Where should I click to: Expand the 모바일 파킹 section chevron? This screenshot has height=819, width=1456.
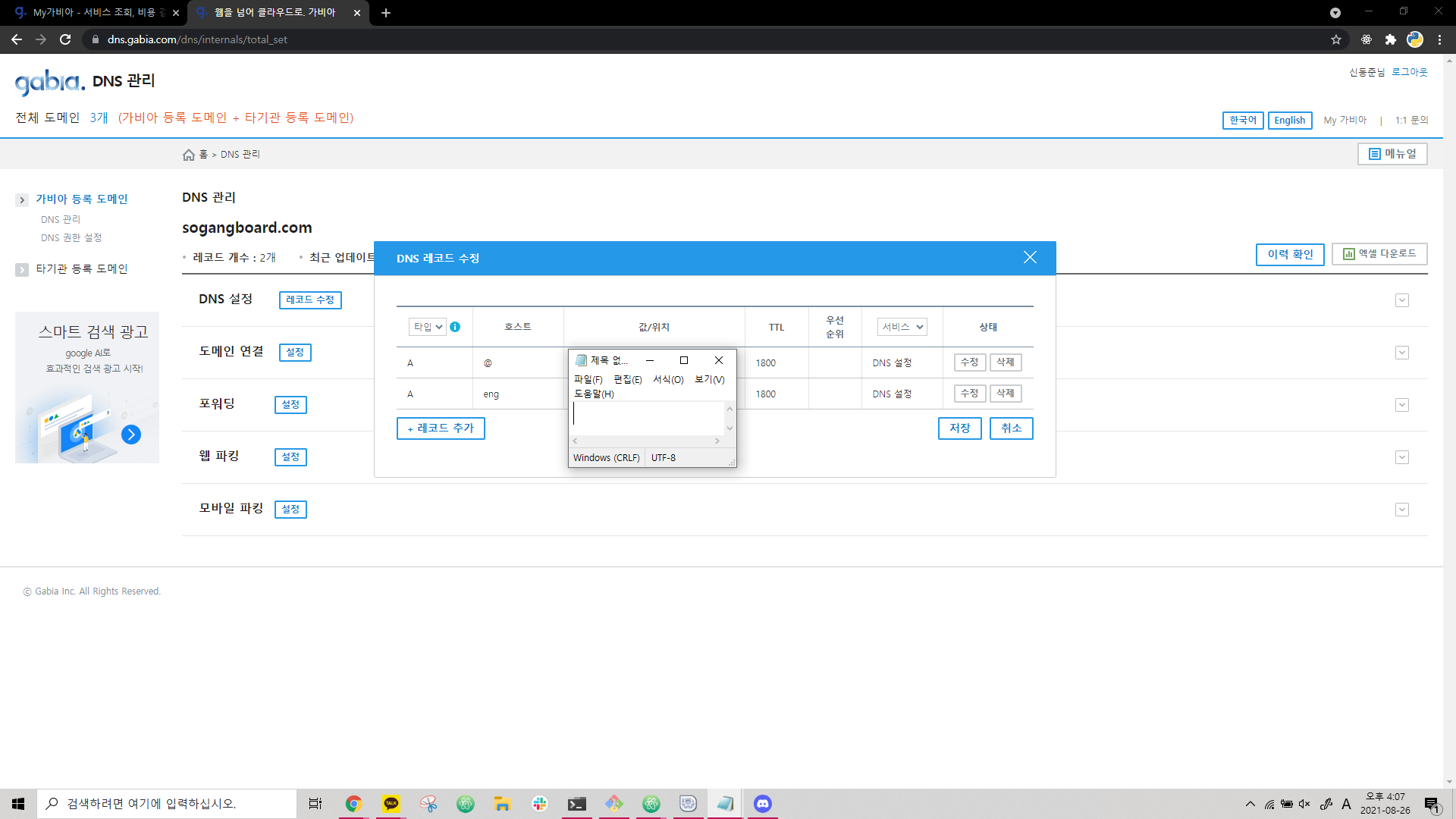click(x=1401, y=510)
